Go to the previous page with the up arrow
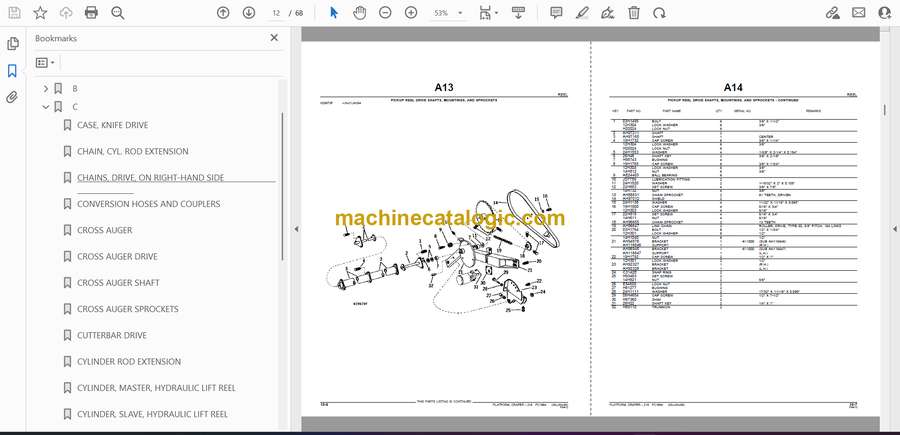 pos(223,13)
